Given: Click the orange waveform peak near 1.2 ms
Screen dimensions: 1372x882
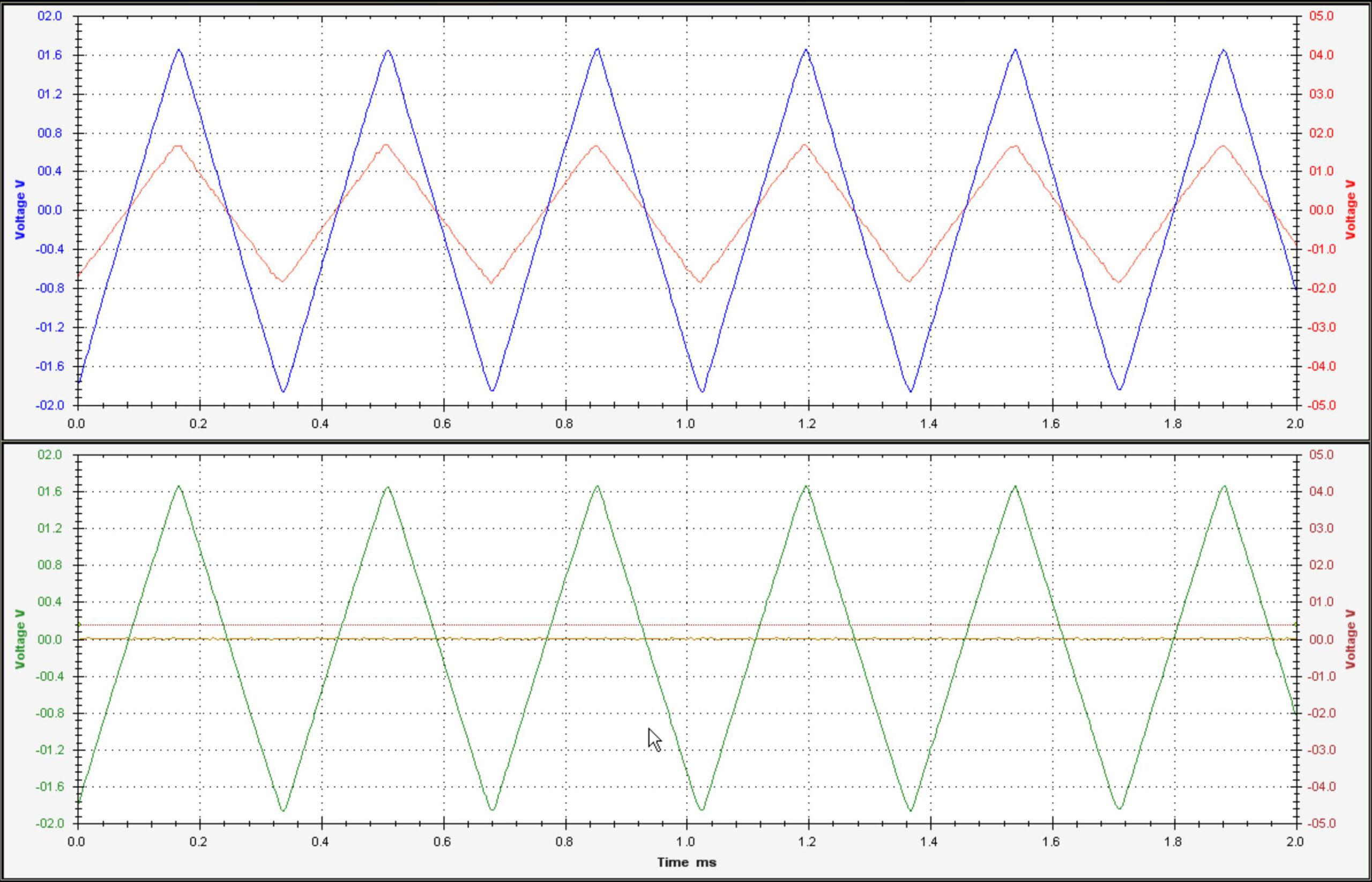Looking at the screenshot, I should pos(805,144).
